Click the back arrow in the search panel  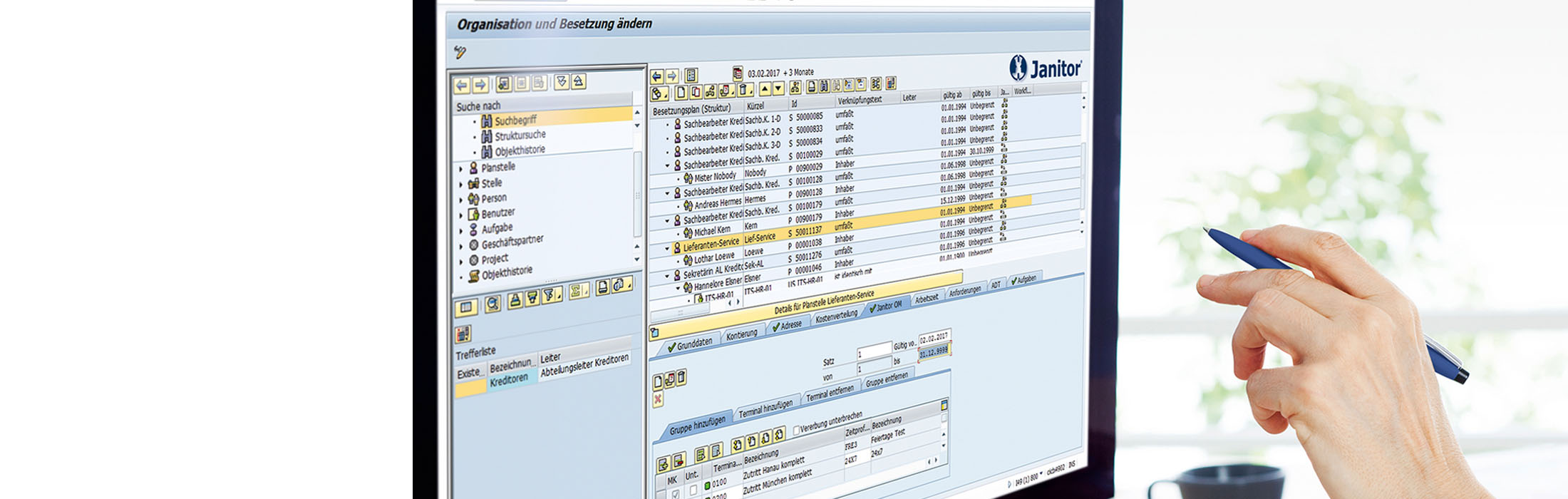point(462,86)
